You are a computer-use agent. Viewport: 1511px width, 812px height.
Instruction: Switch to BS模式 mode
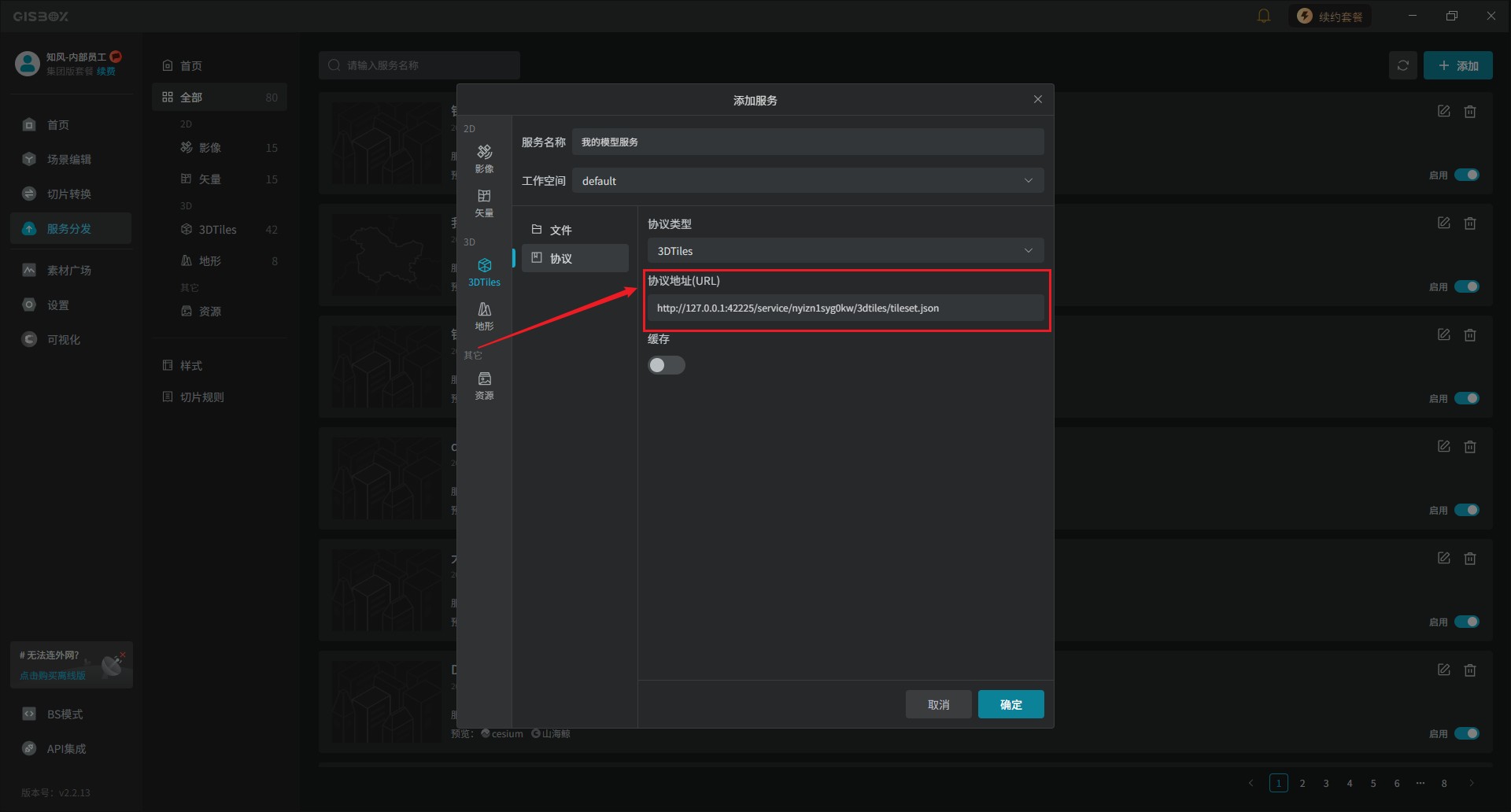(x=71, y=714)
